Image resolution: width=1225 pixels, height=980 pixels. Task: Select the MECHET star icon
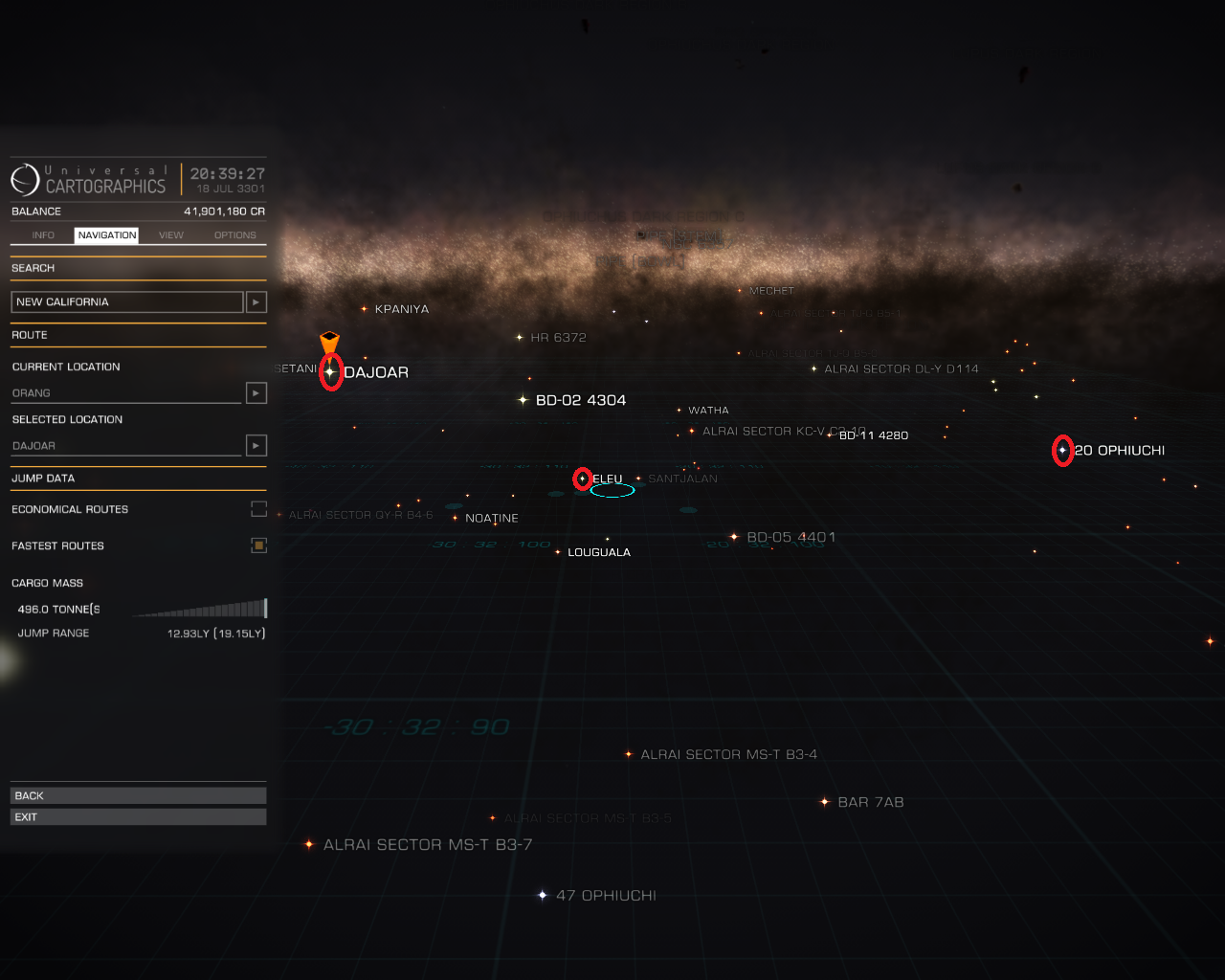pyautogui.click(x=740, y=291)
